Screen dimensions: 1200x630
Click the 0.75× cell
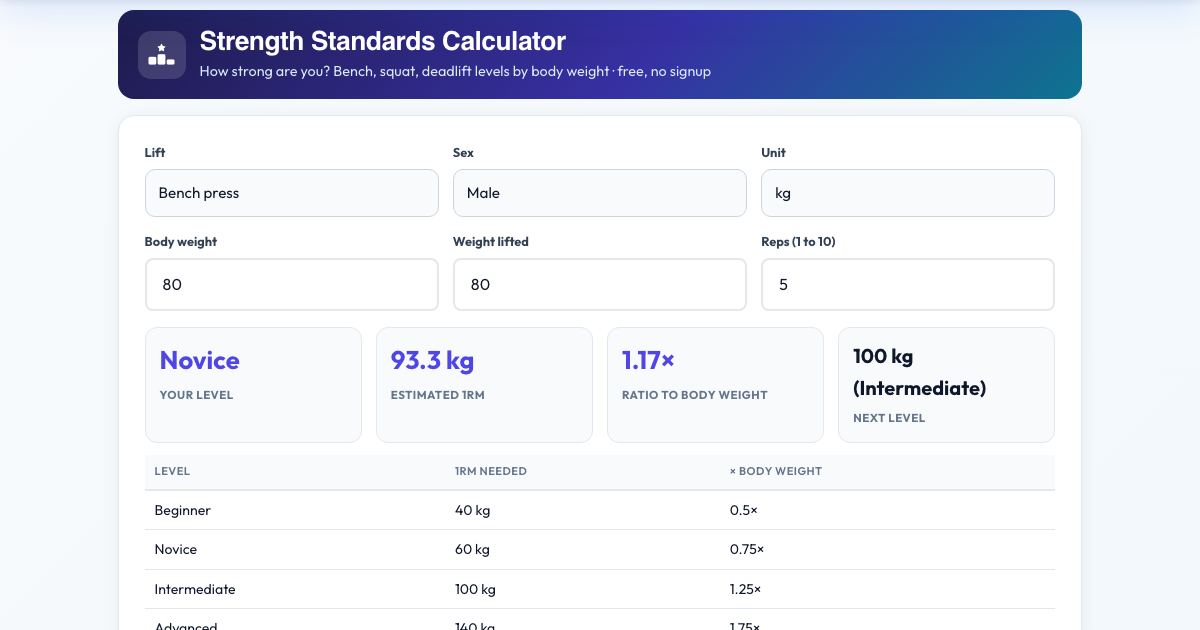(747, 549)
